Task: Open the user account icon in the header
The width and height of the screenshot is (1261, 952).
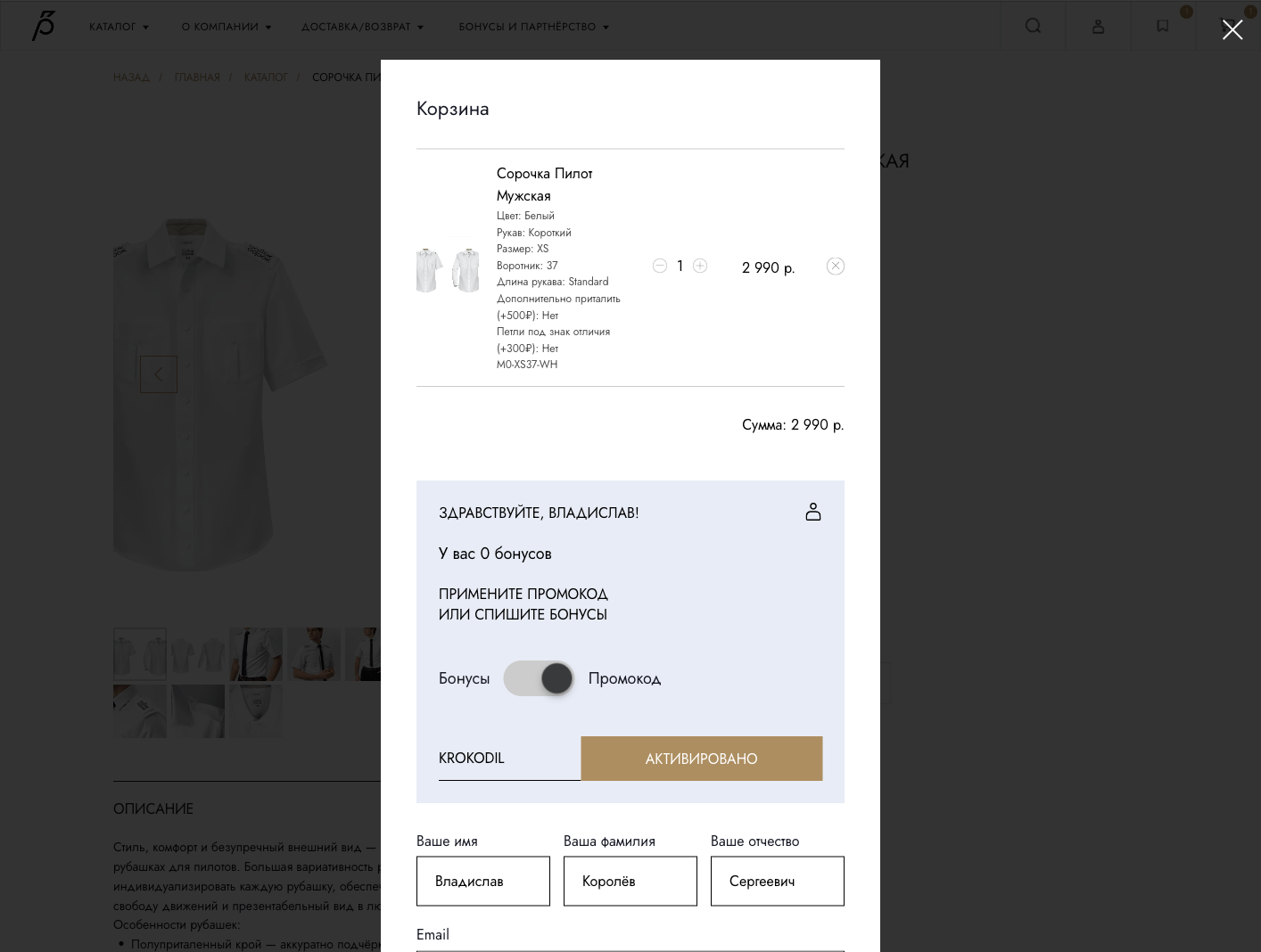Action: [1098, 27]
